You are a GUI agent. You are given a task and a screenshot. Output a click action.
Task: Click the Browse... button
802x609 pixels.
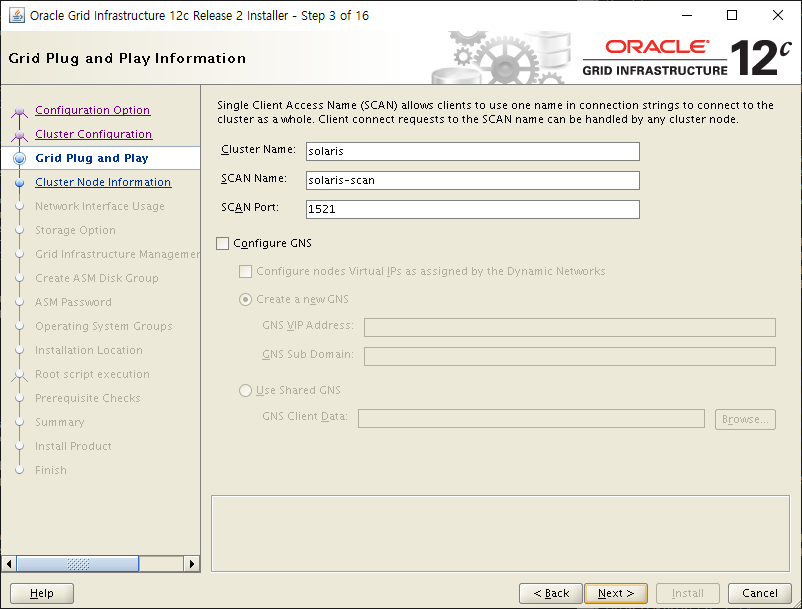(745, 419)
